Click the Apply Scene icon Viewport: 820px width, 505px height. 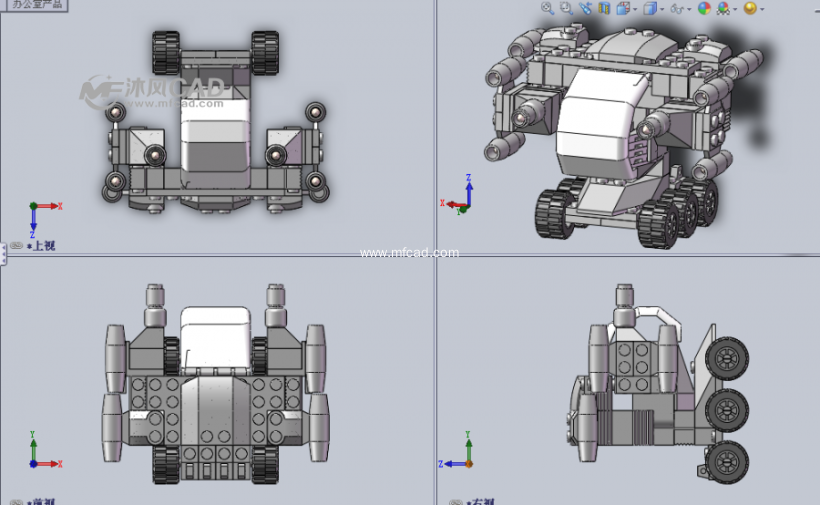click(724, 8)
